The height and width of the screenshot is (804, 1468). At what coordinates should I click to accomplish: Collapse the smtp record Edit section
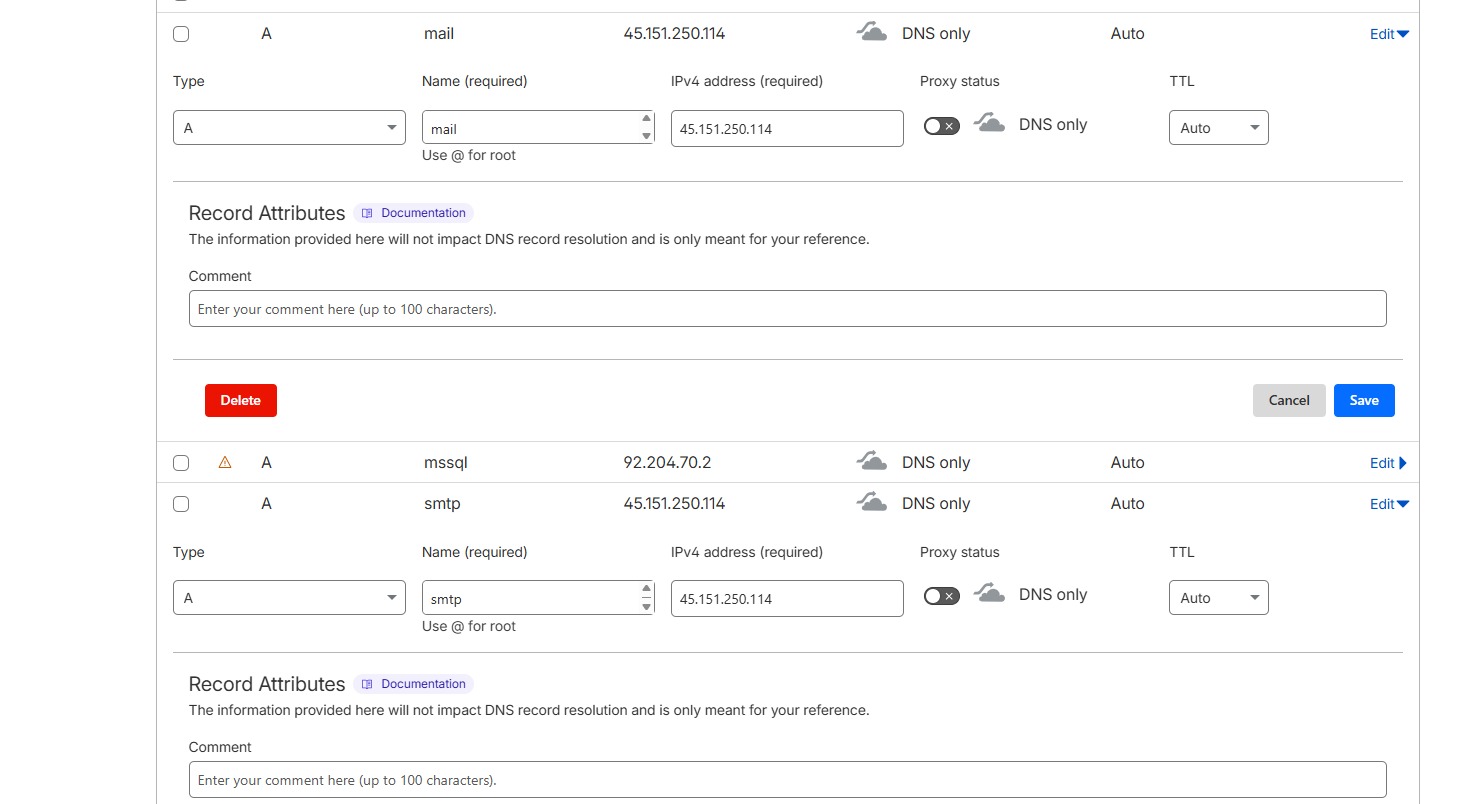[1389, 504]
